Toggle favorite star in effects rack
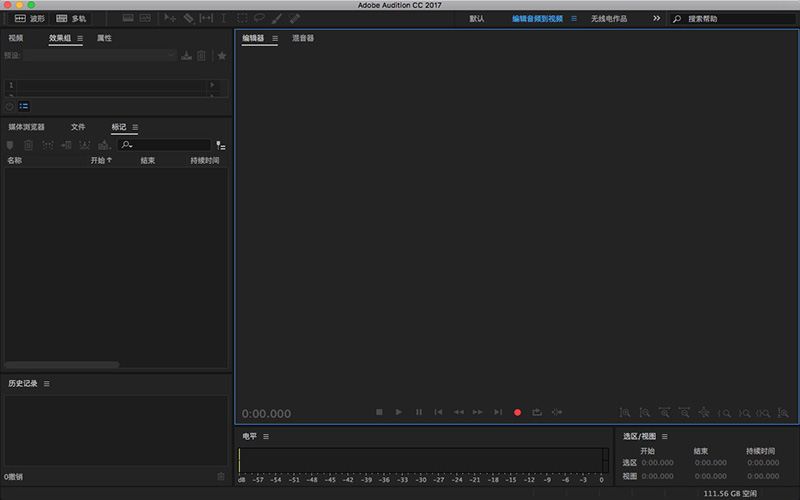Viewport: 800px width, 500px height. 222,56
